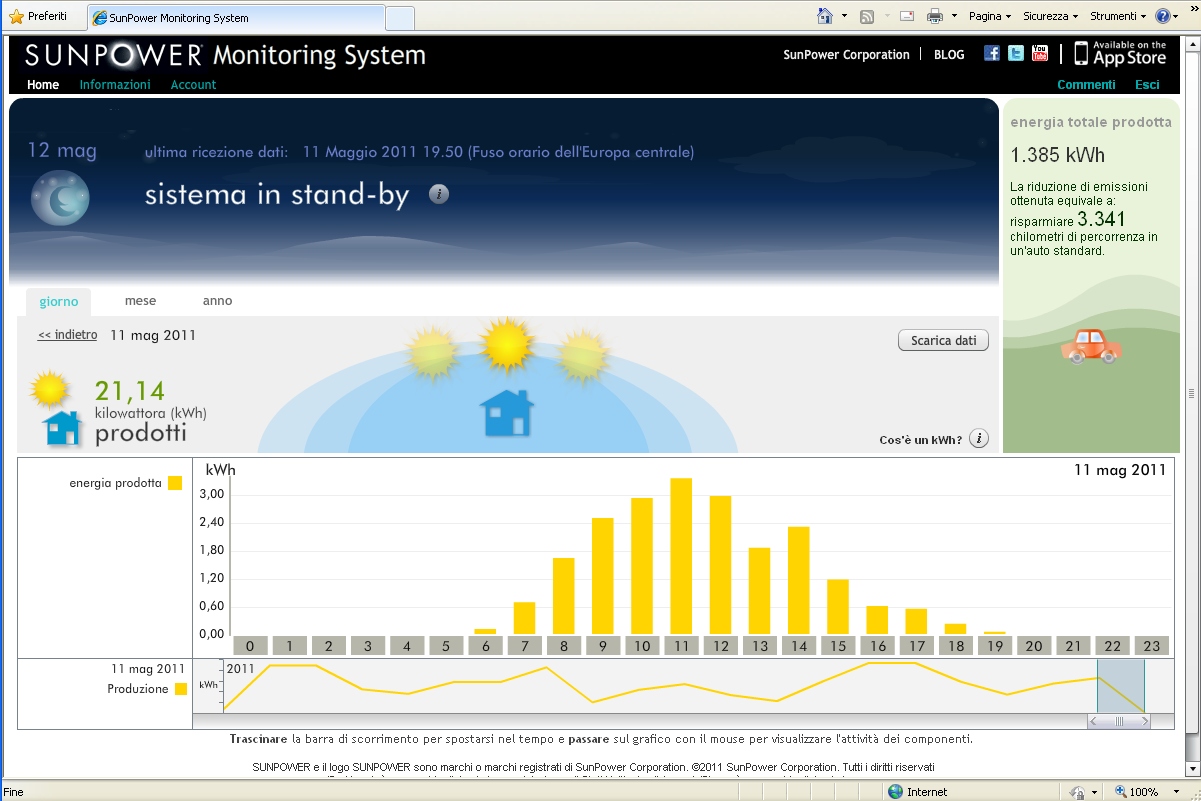Click the zoom magnifier icon in status bar
Screen dimensions: 1201x801
(x=1122, y=792)
